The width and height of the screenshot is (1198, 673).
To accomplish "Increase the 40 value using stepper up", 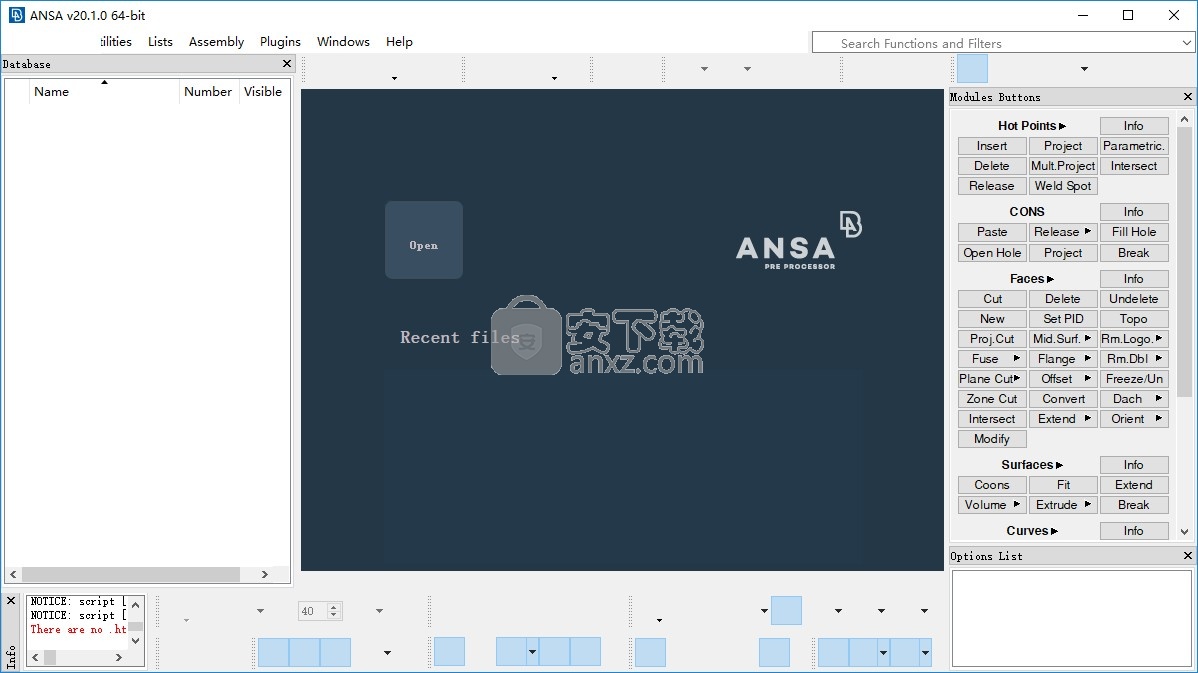I will tap(333, 607).
